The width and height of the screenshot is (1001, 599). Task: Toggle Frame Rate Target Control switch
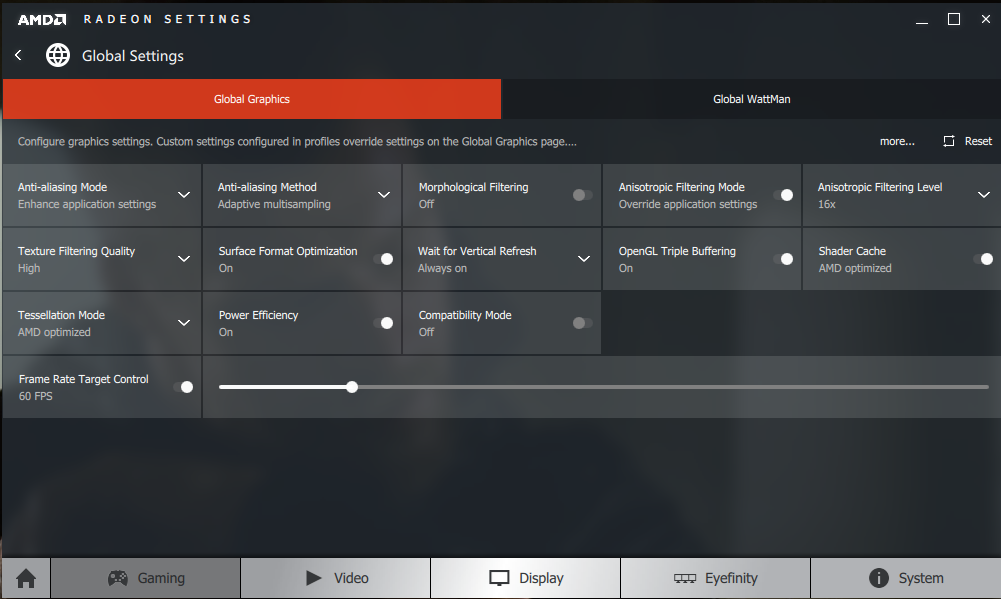(183, 387)
